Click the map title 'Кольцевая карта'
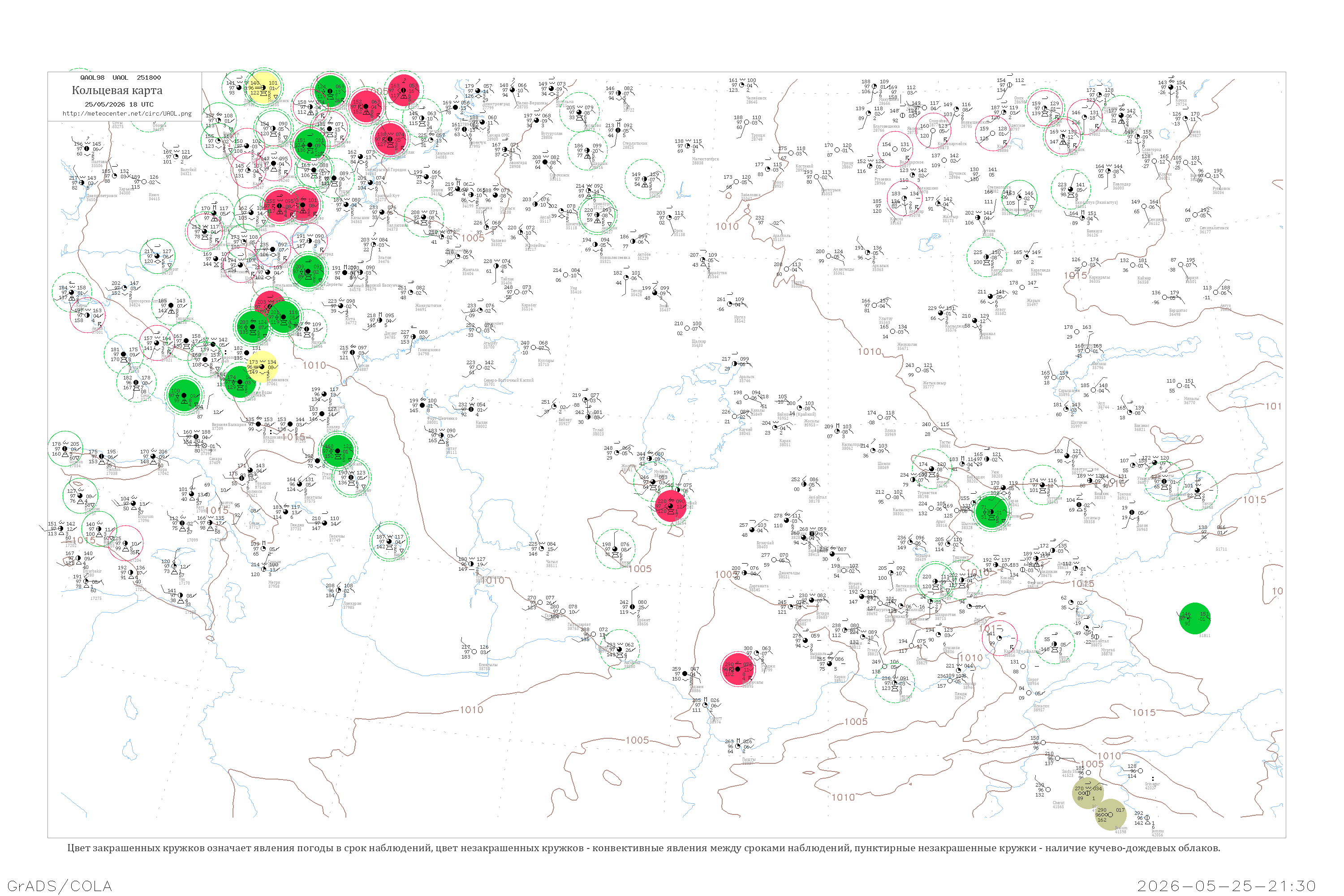This screenshot has width=1344, height=896. (x=117, y=90)
